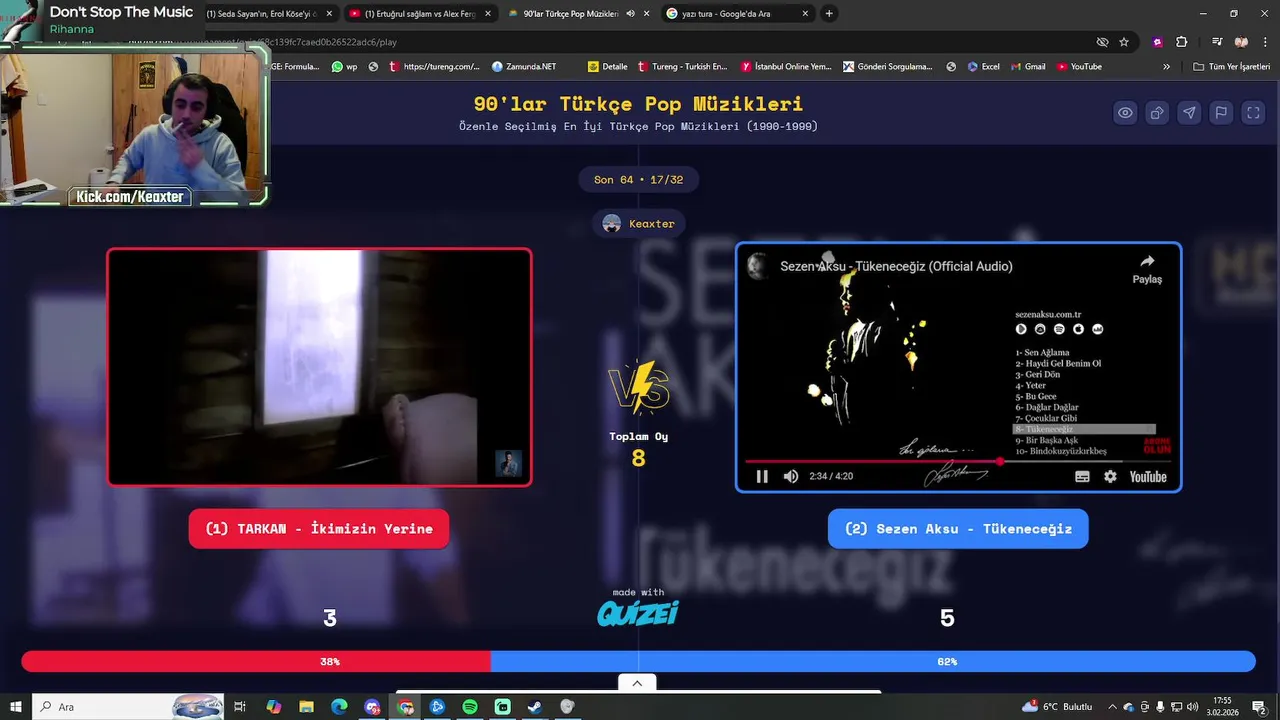Open the Excel bookmark
The height and width of the screenshot is (720, 1280).
[983, 67]
